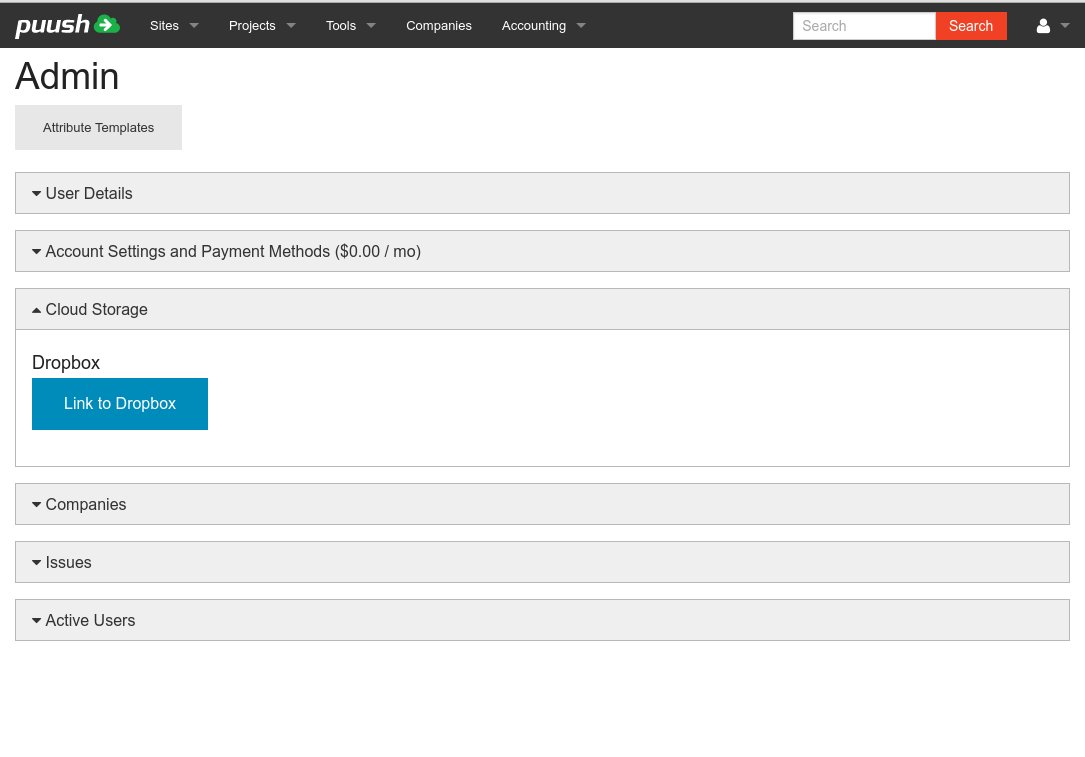1085x757 pixels.
Task: Open the Tools dropdown menu
Action: 350,26
